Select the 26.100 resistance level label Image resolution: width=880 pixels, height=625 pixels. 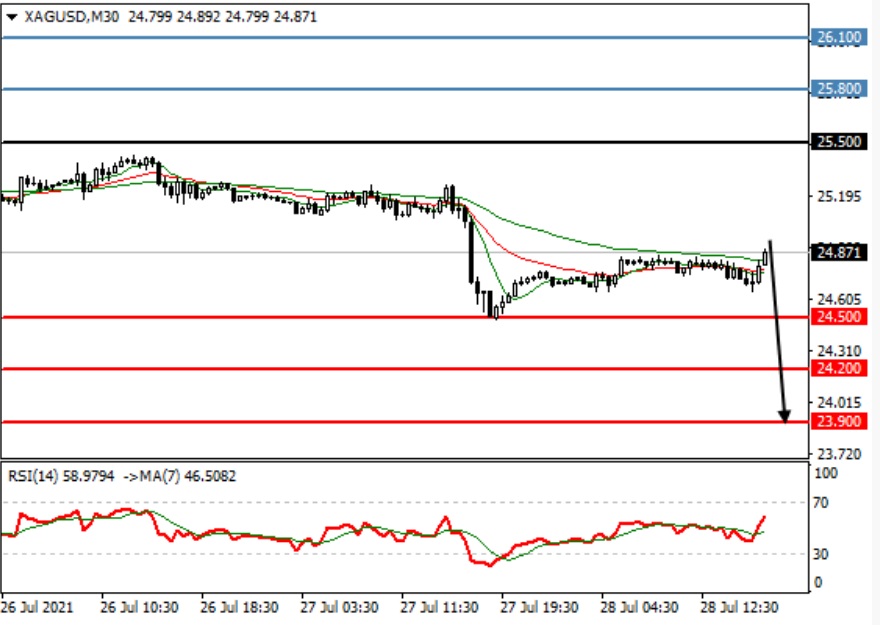click(838, 38)
